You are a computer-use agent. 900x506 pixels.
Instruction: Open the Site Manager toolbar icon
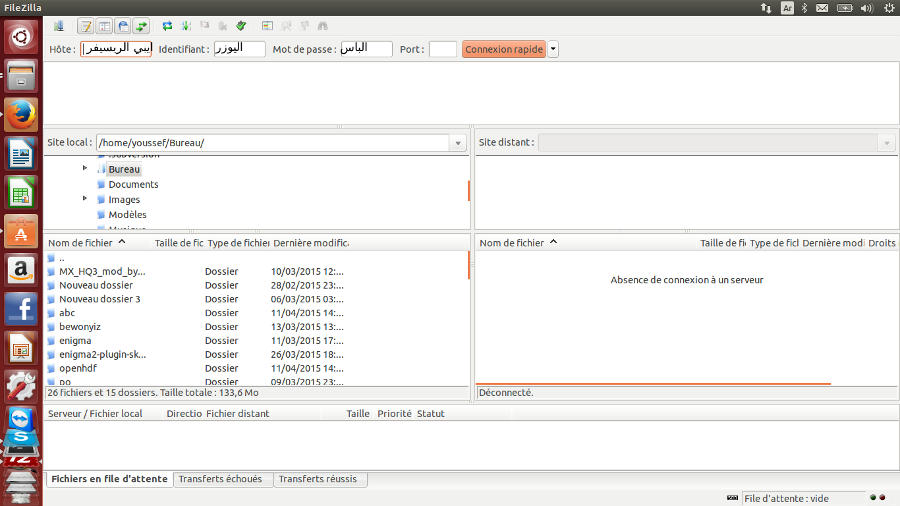click(x=59, y=26)
